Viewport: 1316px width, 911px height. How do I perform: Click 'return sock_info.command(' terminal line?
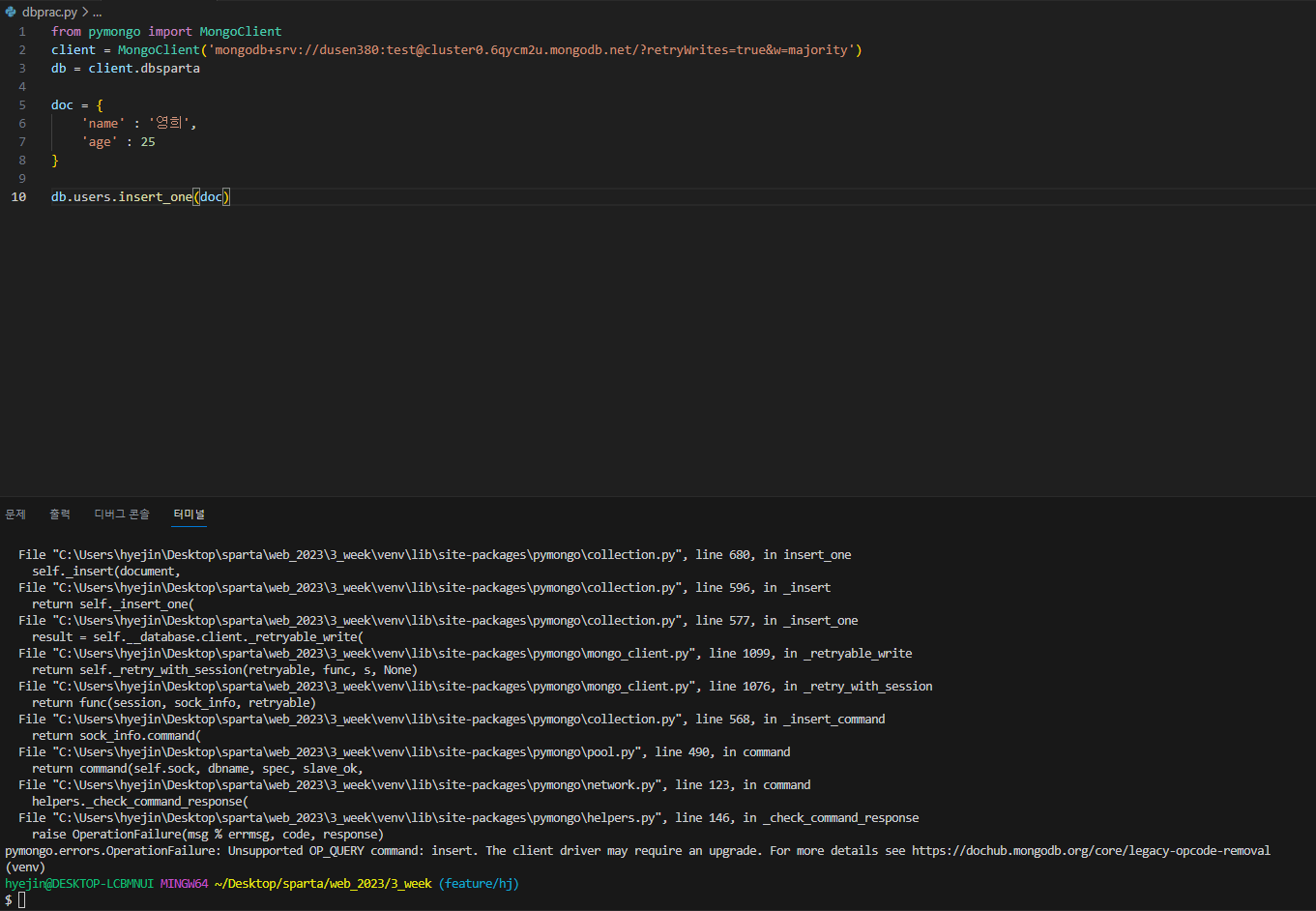(x=116, y=736)
